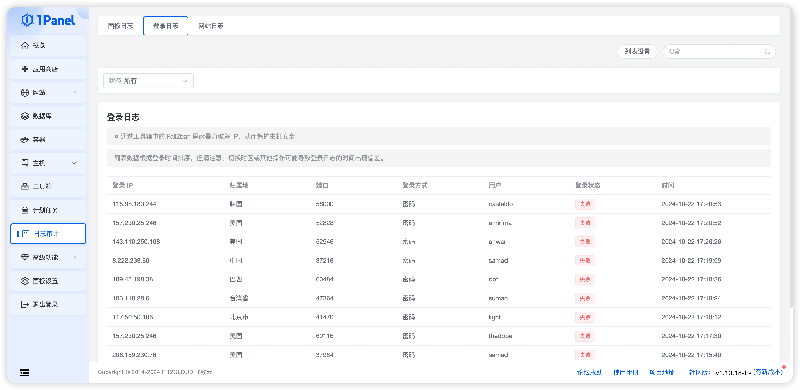Select the highlighted Log Audit sidebar item
Image resolution: width=800 pixels, height=390 pixels.
(x=48, y=233)
